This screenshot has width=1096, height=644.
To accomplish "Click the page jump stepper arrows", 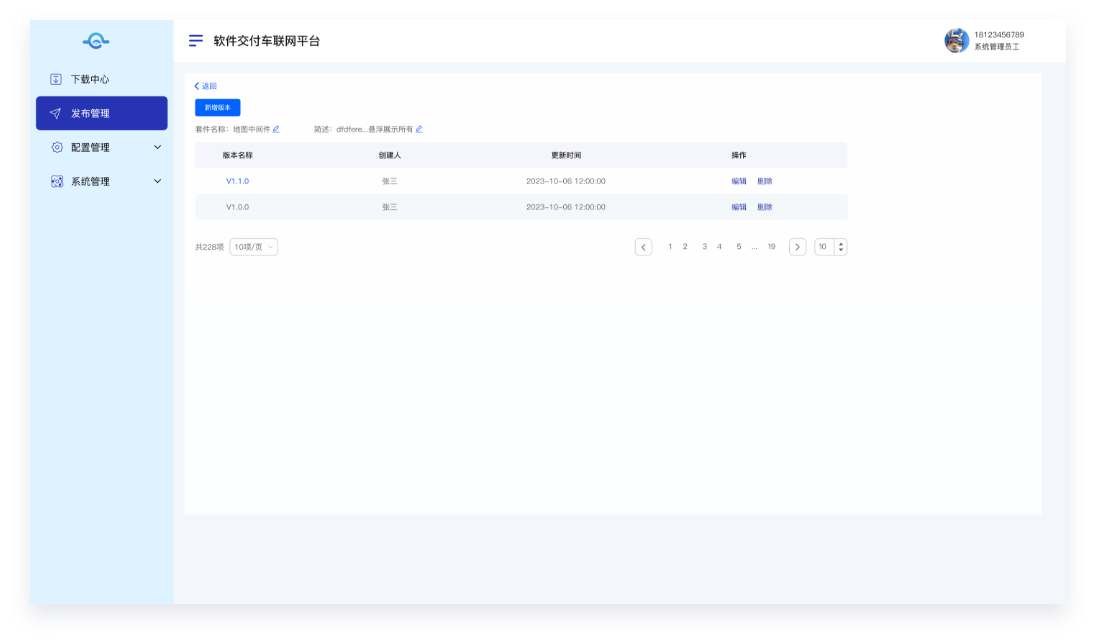I will [x=840, y=247].
